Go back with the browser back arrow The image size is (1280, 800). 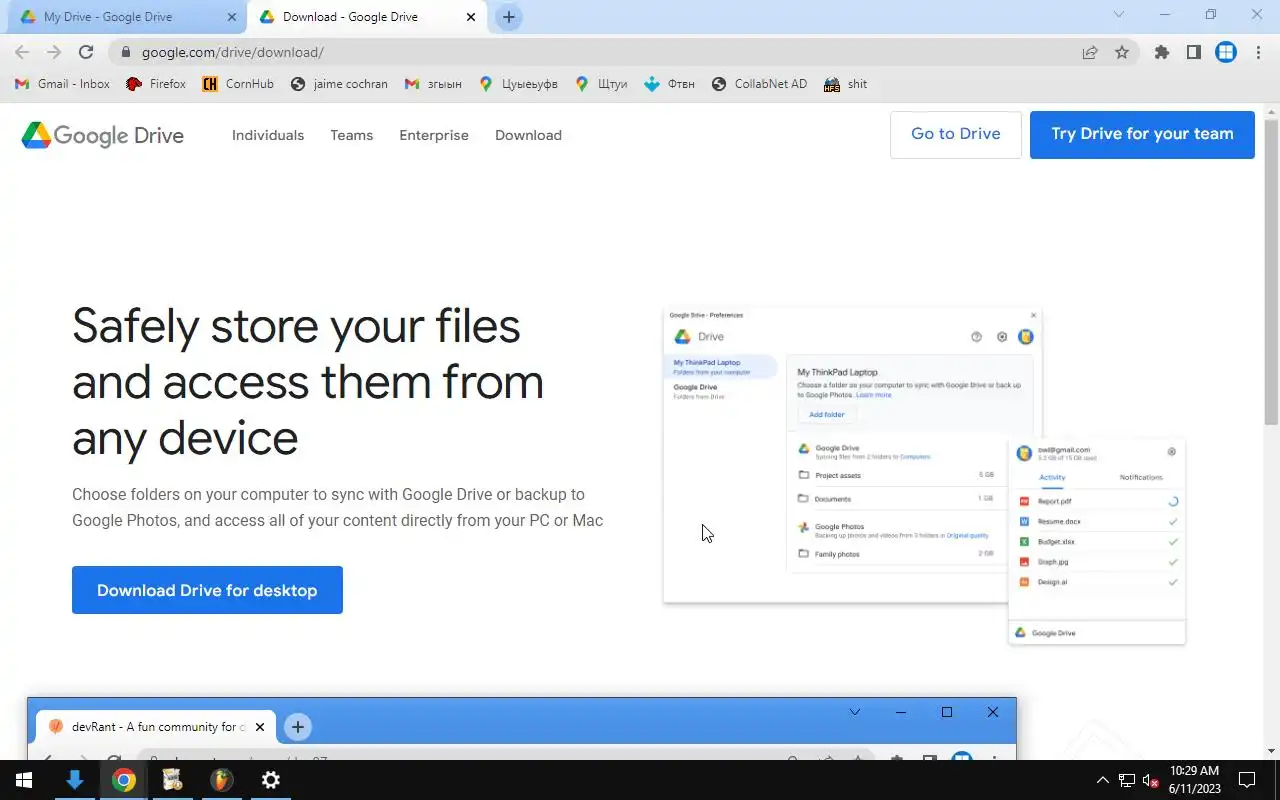[22, 52]
